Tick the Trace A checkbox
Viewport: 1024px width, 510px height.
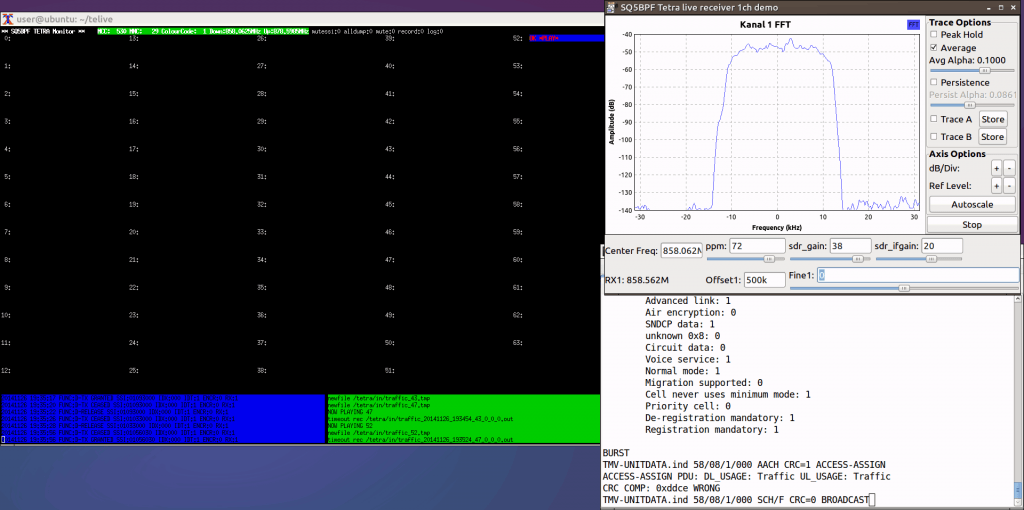[935, 120]
